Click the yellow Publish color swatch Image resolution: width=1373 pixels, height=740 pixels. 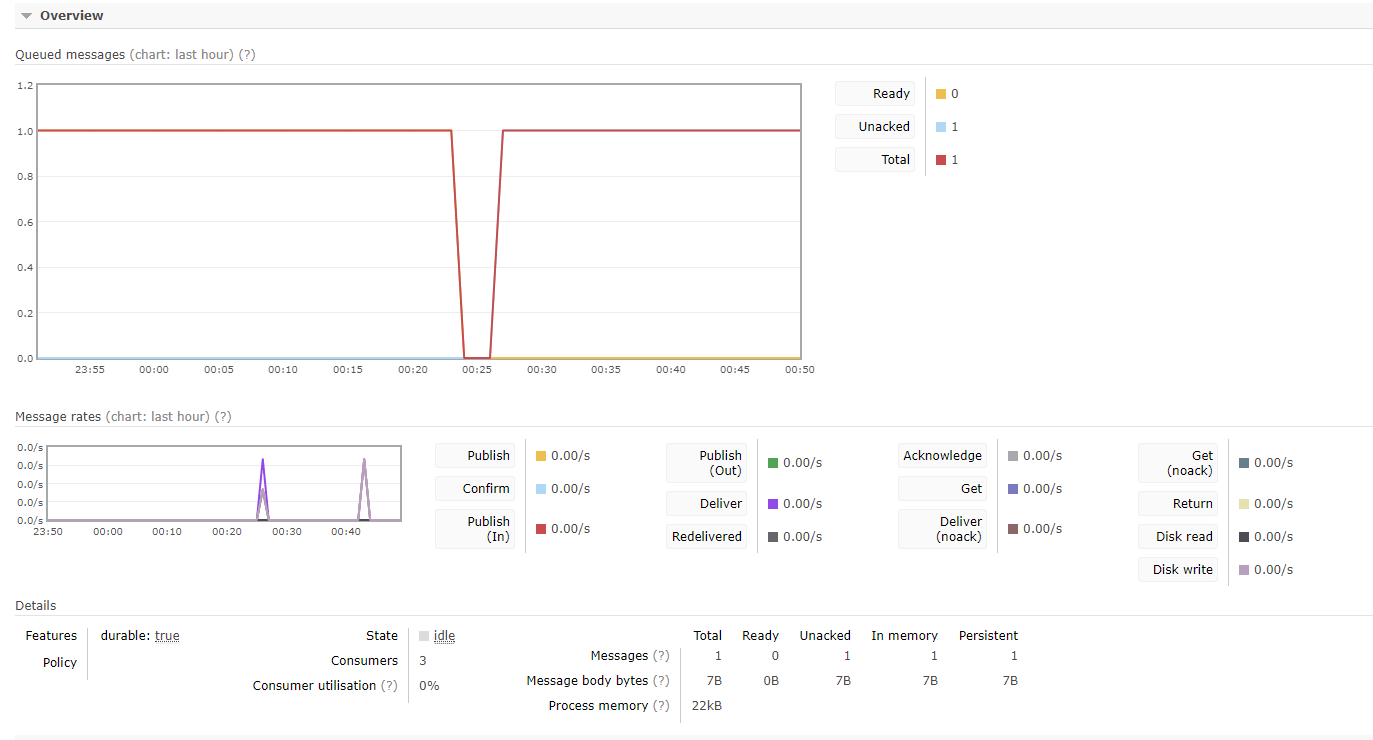(541, 456)
